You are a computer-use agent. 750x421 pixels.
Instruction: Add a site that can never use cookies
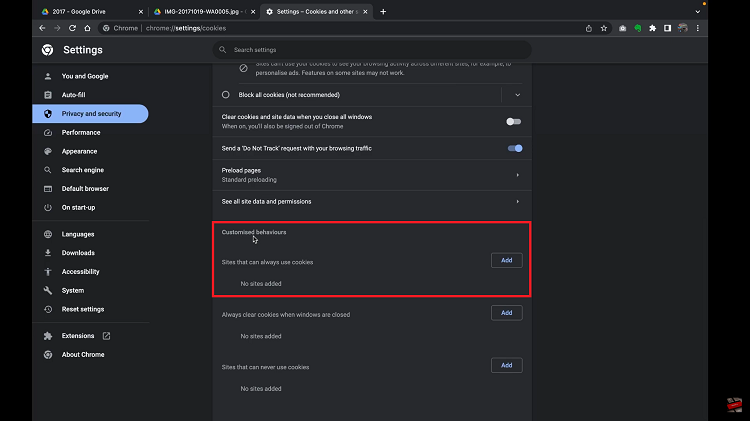coord(507,366)
